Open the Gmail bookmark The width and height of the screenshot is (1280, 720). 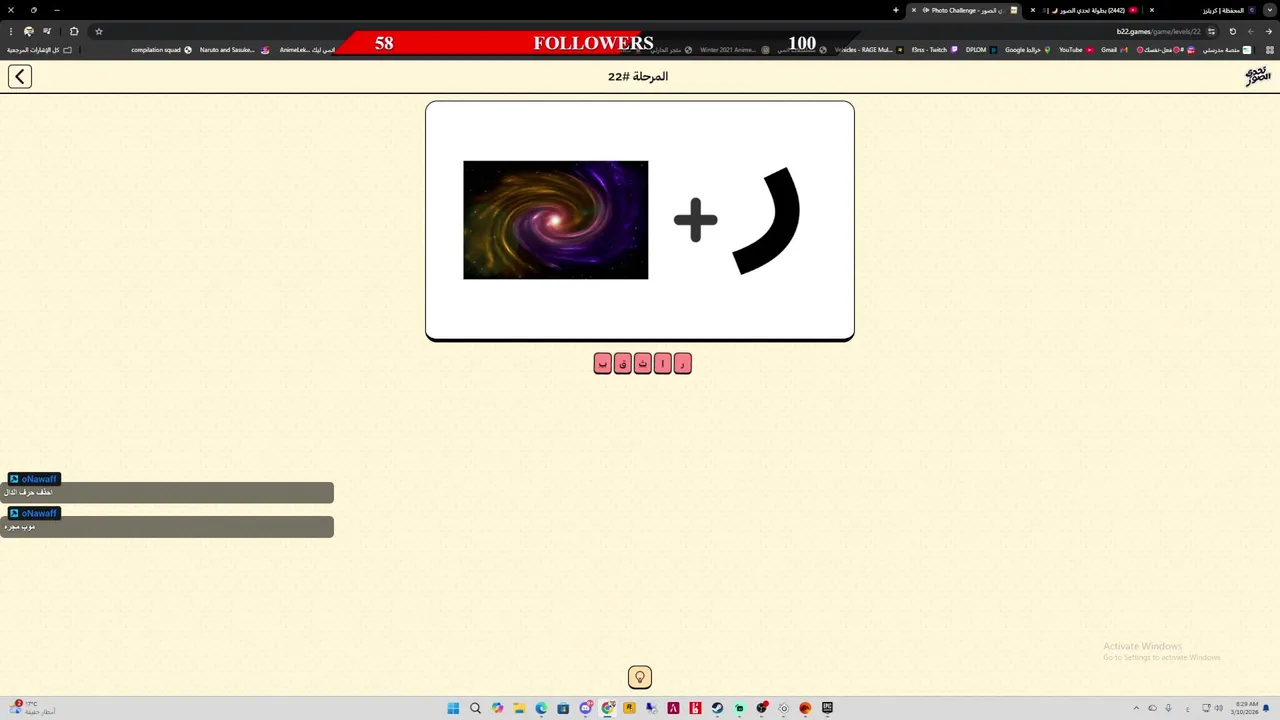pyautogui.click(x=1114, y=49)
